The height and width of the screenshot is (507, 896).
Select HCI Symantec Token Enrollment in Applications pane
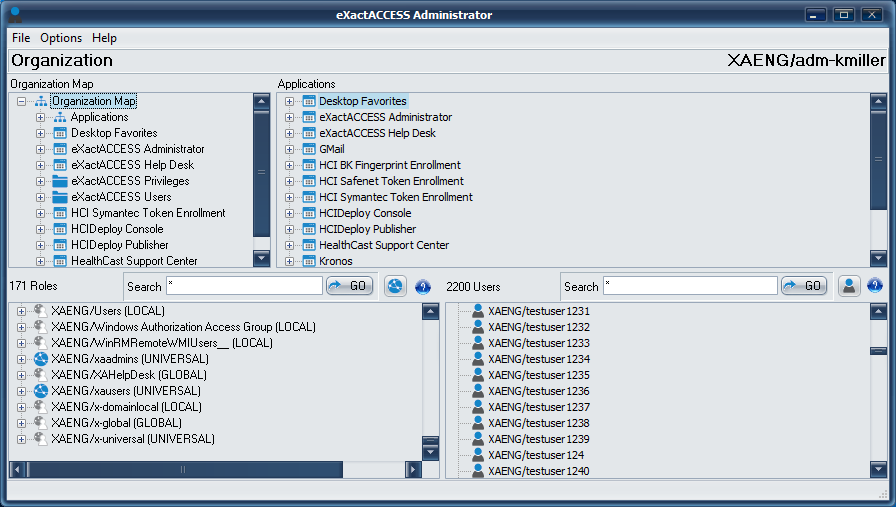pyautogui.click(x=396, y=197)
